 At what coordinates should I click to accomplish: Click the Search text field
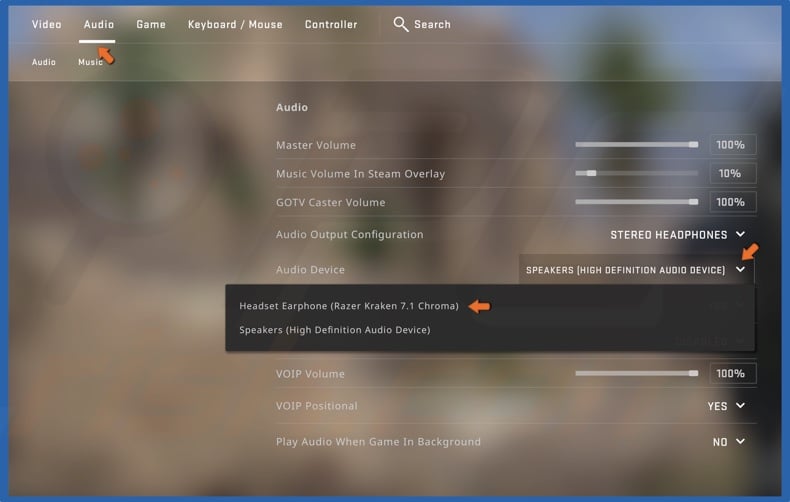pyautogui.click(x=432, y=24)
